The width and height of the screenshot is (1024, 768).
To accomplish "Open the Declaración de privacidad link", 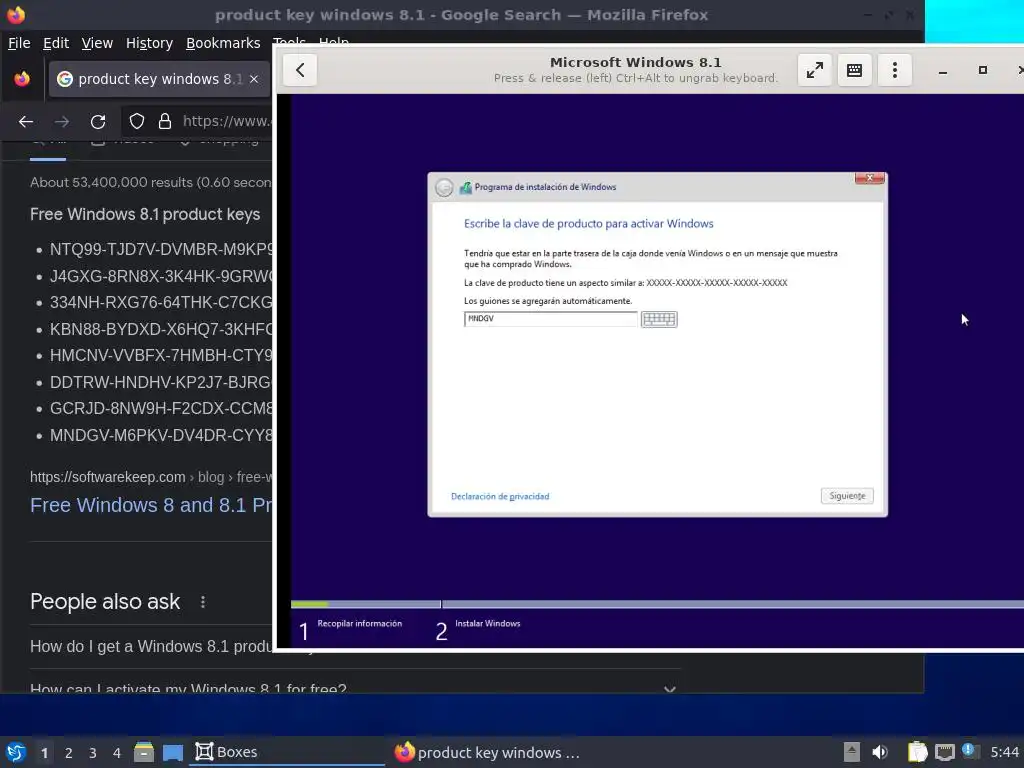I will [x=500, y=496].
